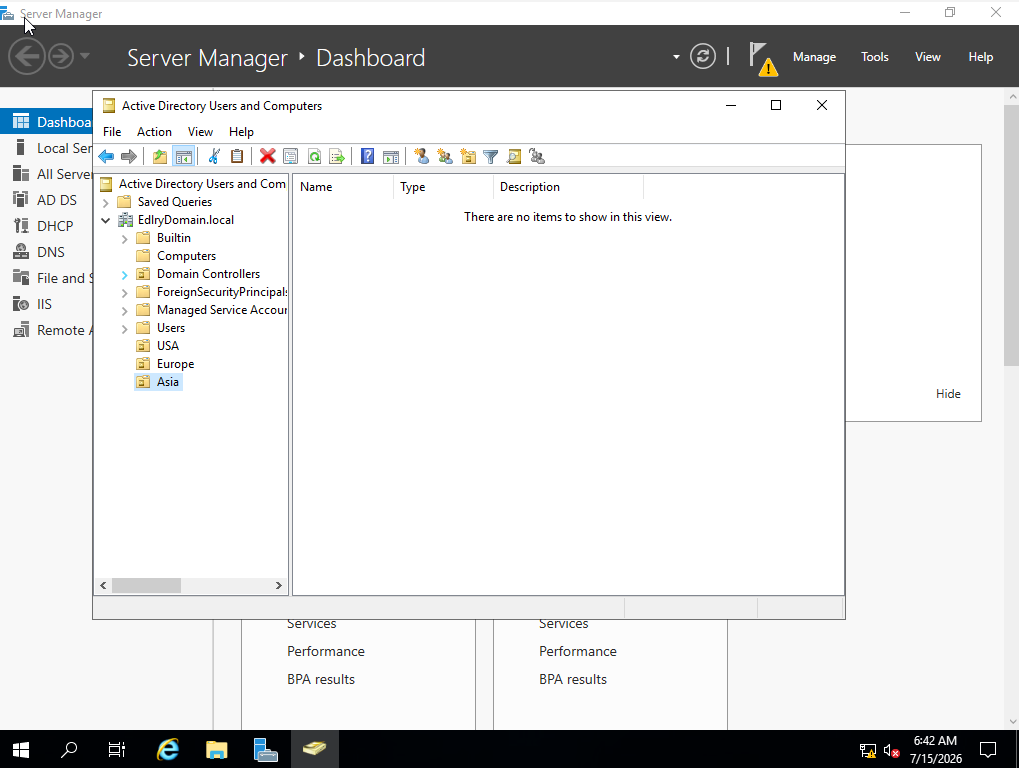Open Internet Explorer from taskbar

pos(168,750)
